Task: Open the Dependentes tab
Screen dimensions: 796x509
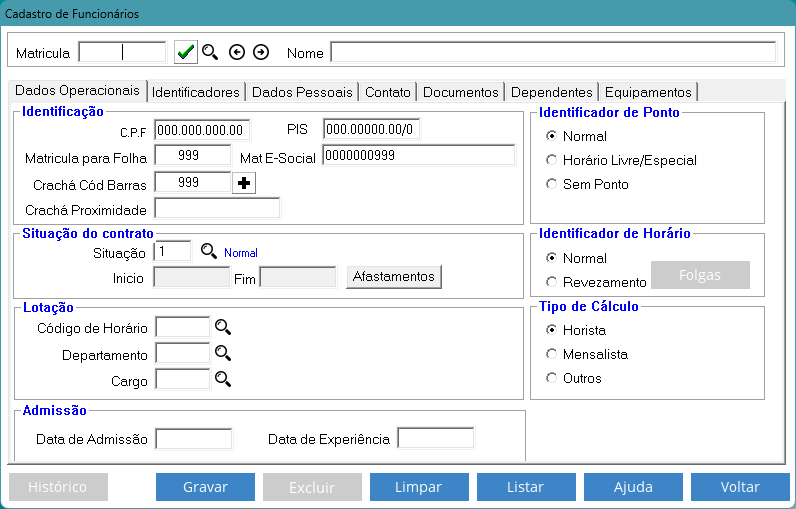Action: [551, 92]
